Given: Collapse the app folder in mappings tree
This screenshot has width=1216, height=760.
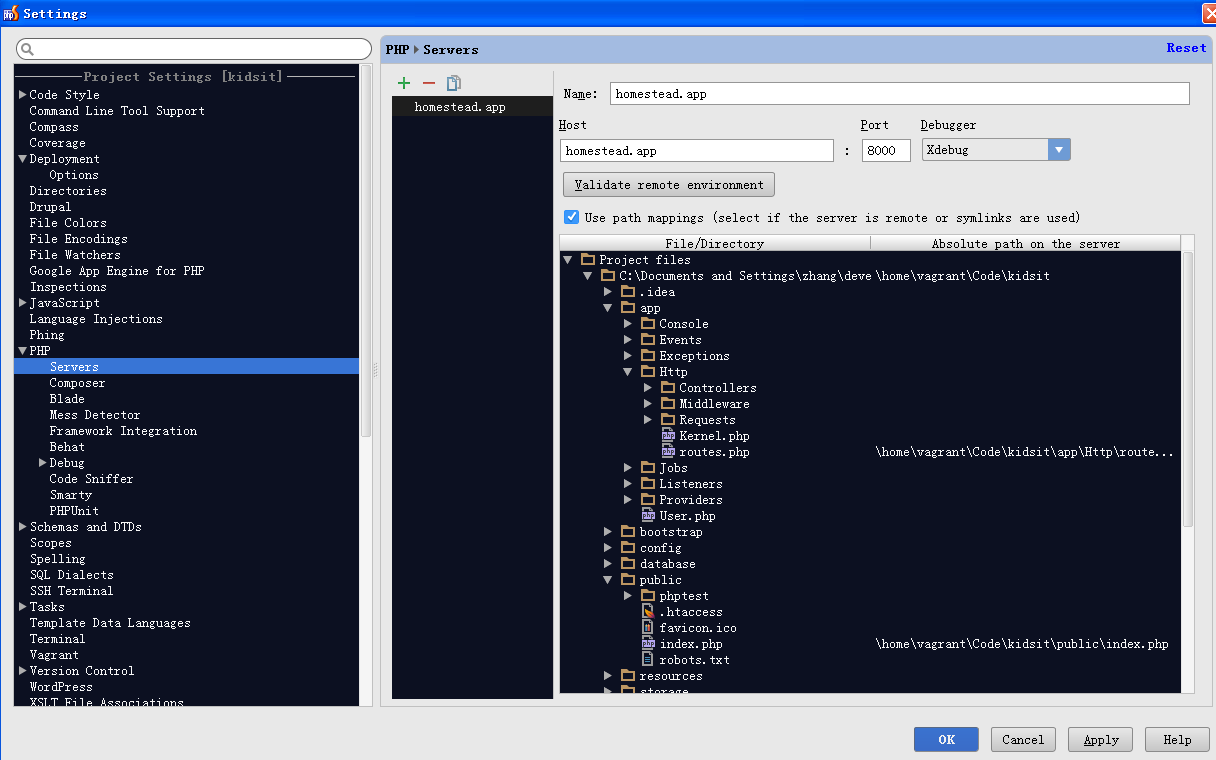Looking at the screenshot, I should click(x=608, y=308).
